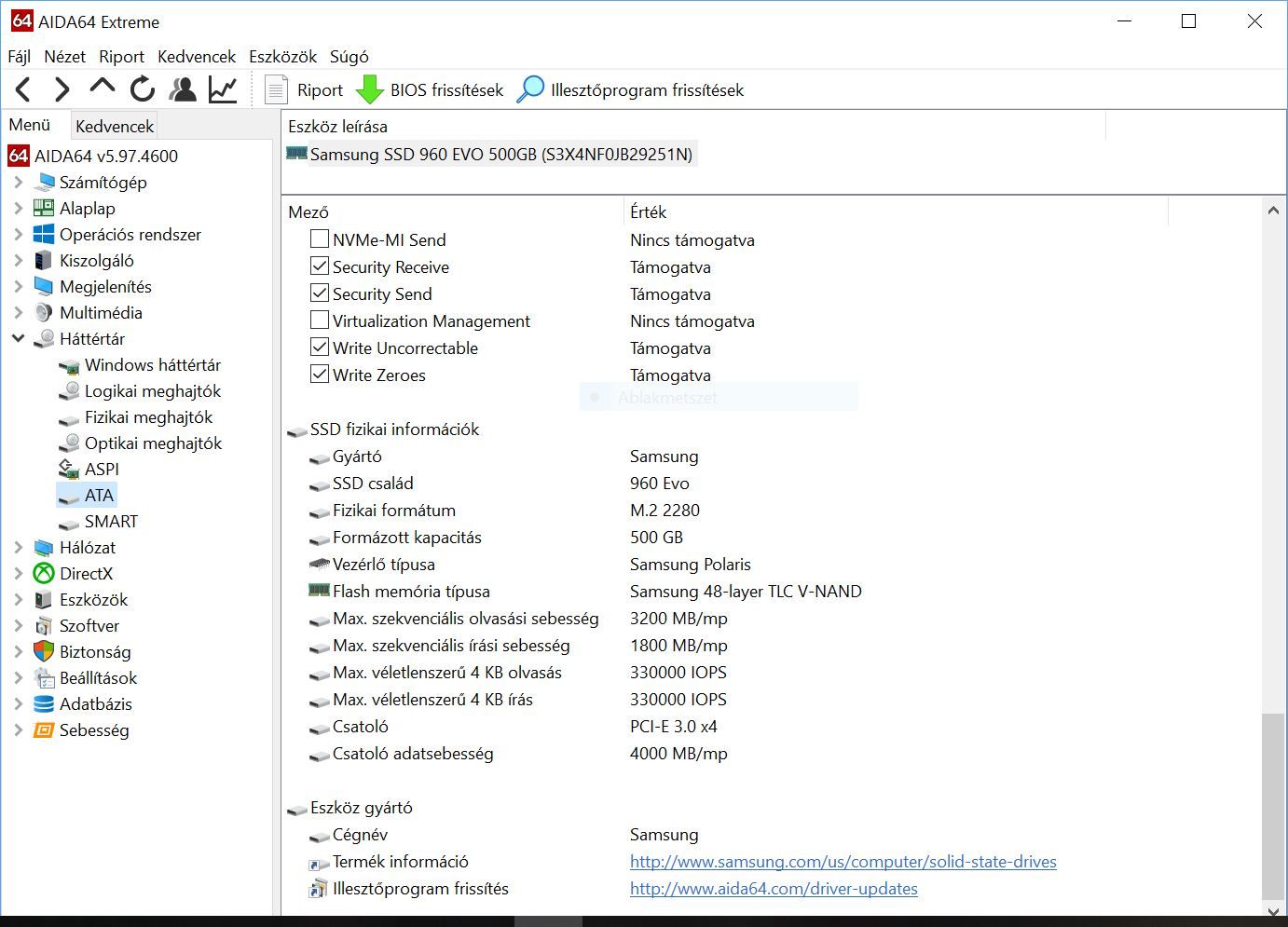
Task: Open the graph chart toolbar icon
Action: (x=223, y=89)
